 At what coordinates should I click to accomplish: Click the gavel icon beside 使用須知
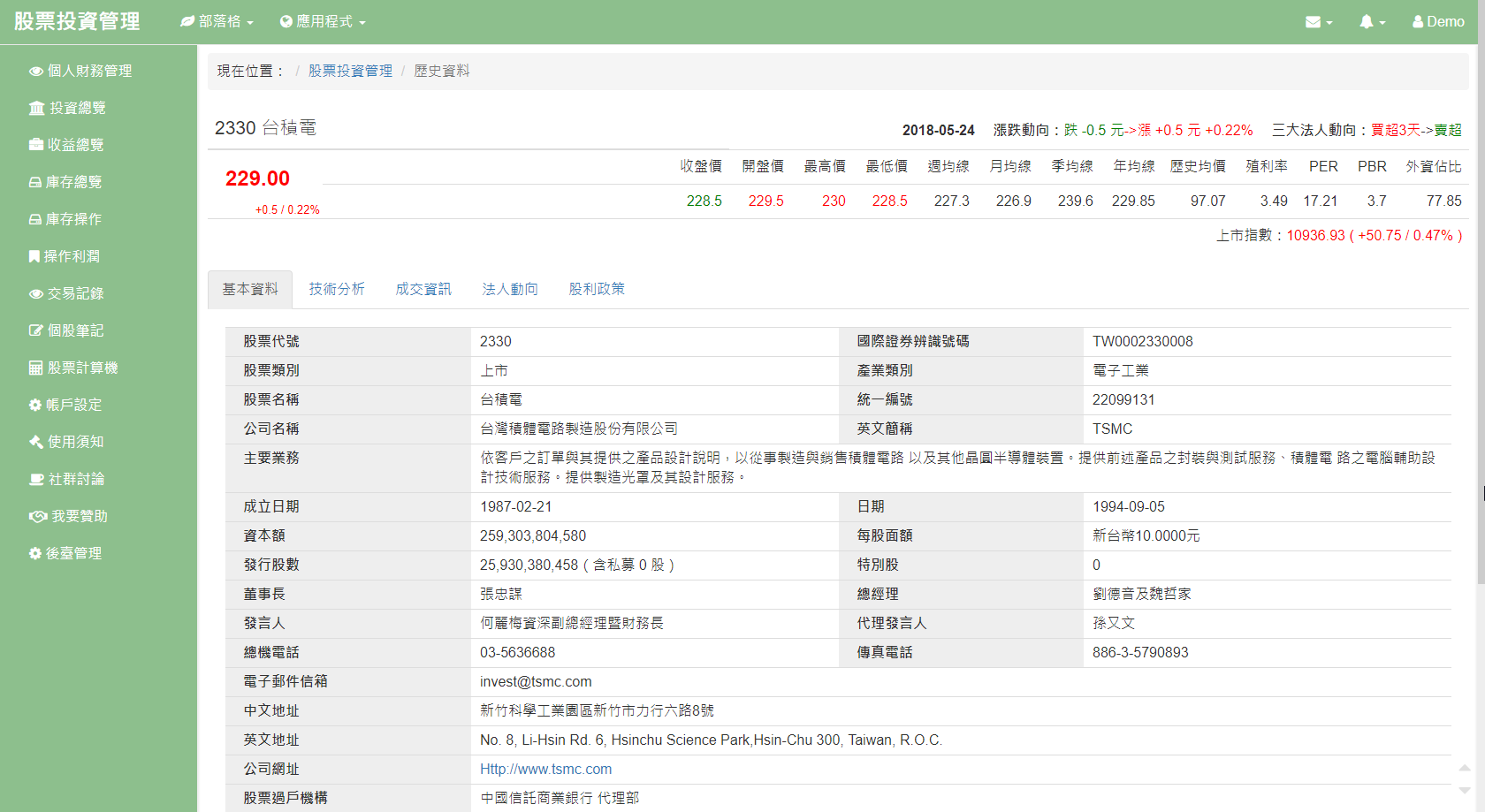(x=36, y=442)
